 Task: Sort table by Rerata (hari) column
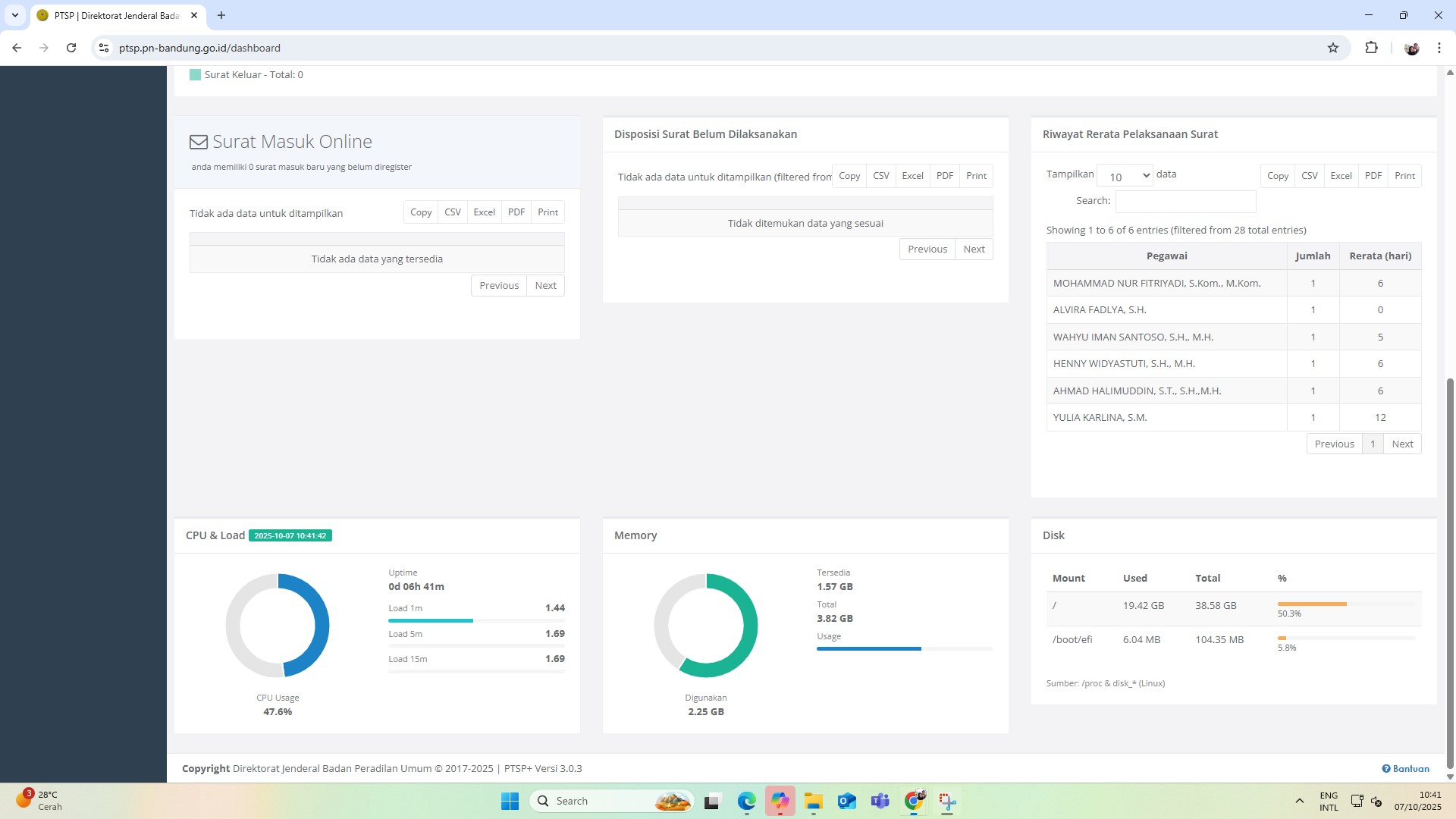1380,256
